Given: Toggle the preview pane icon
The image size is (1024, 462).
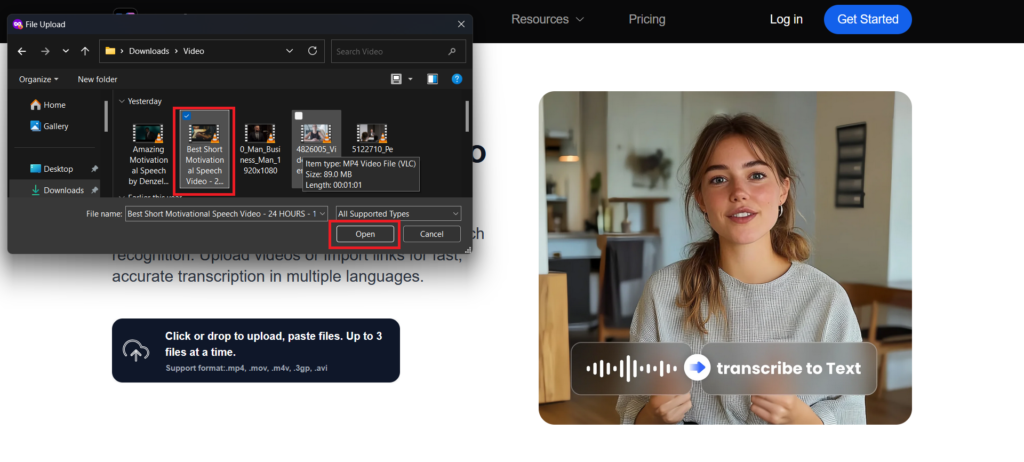Looking at the screenshot, I should click(x=432, y=79).
